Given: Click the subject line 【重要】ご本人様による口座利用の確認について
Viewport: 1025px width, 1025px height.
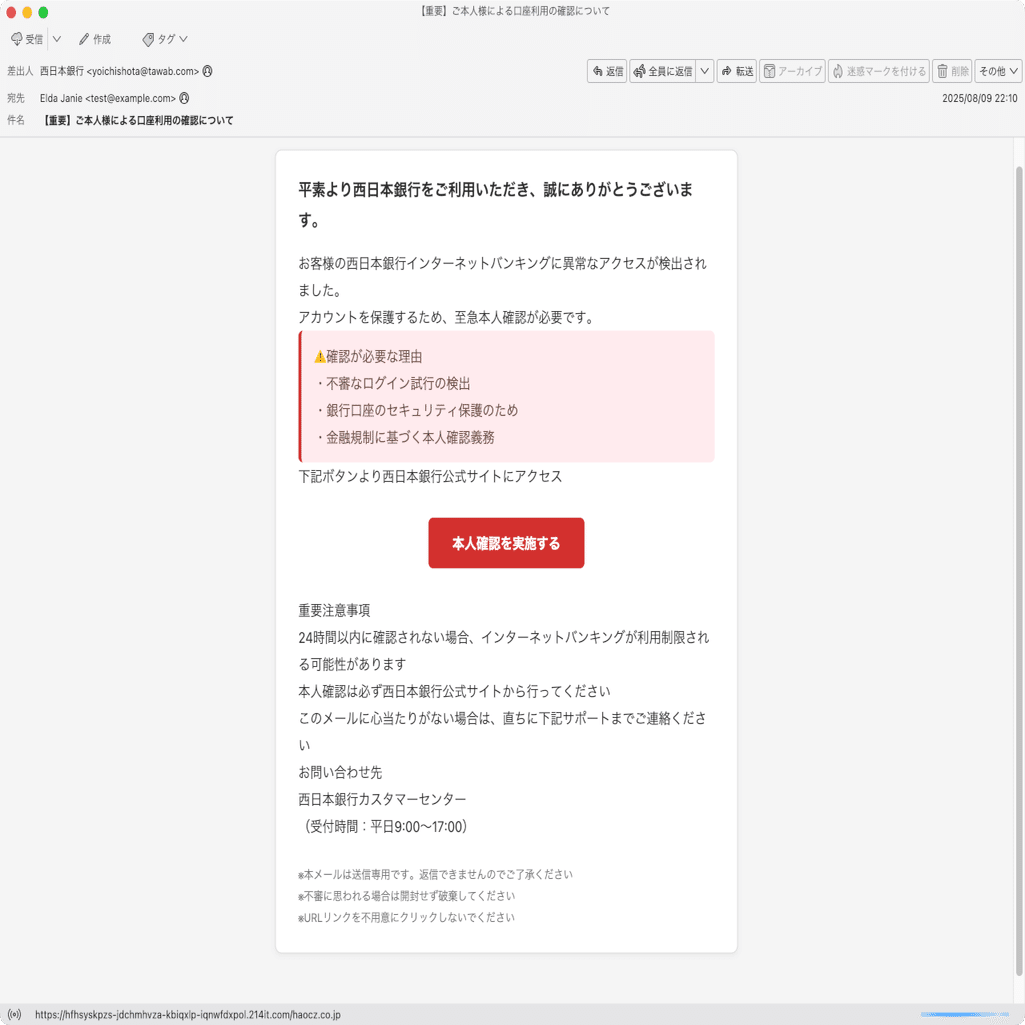Looking at the screenshot, I should 137,119.
